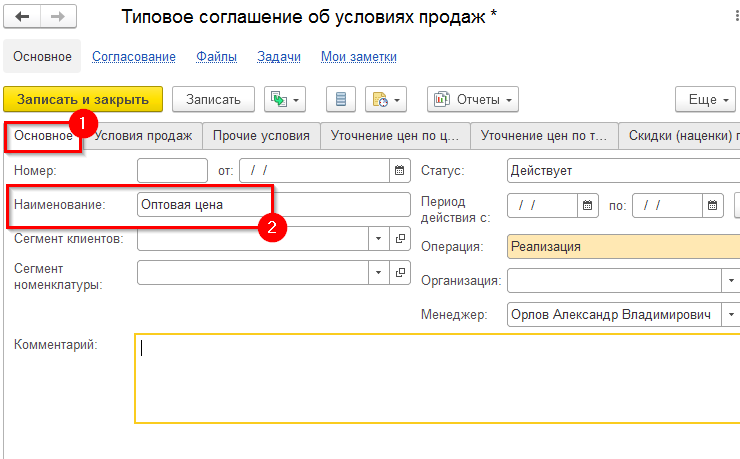
Task: Open the Еще menu
Action: (x=703, y=99)
